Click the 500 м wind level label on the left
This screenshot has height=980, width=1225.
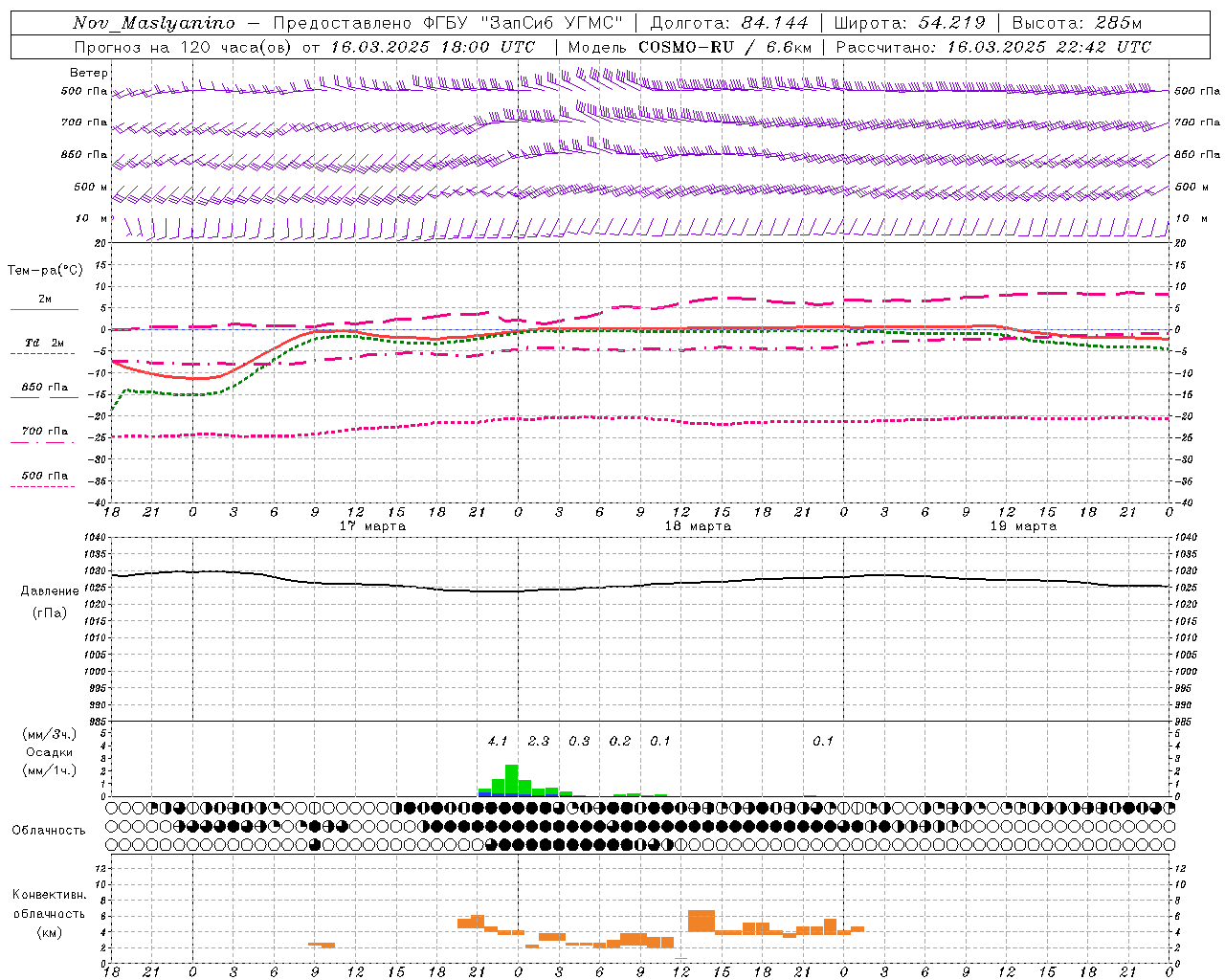click(x=91, y=187)
